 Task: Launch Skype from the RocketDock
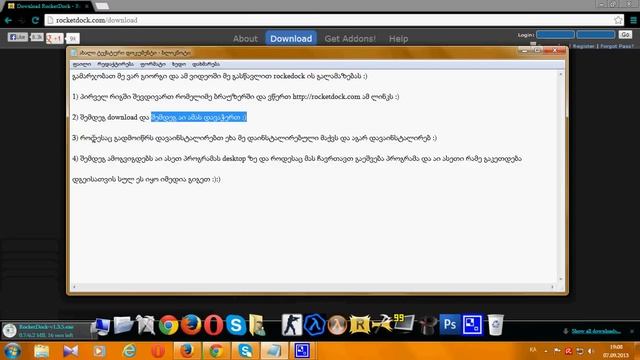click(236, 325)
